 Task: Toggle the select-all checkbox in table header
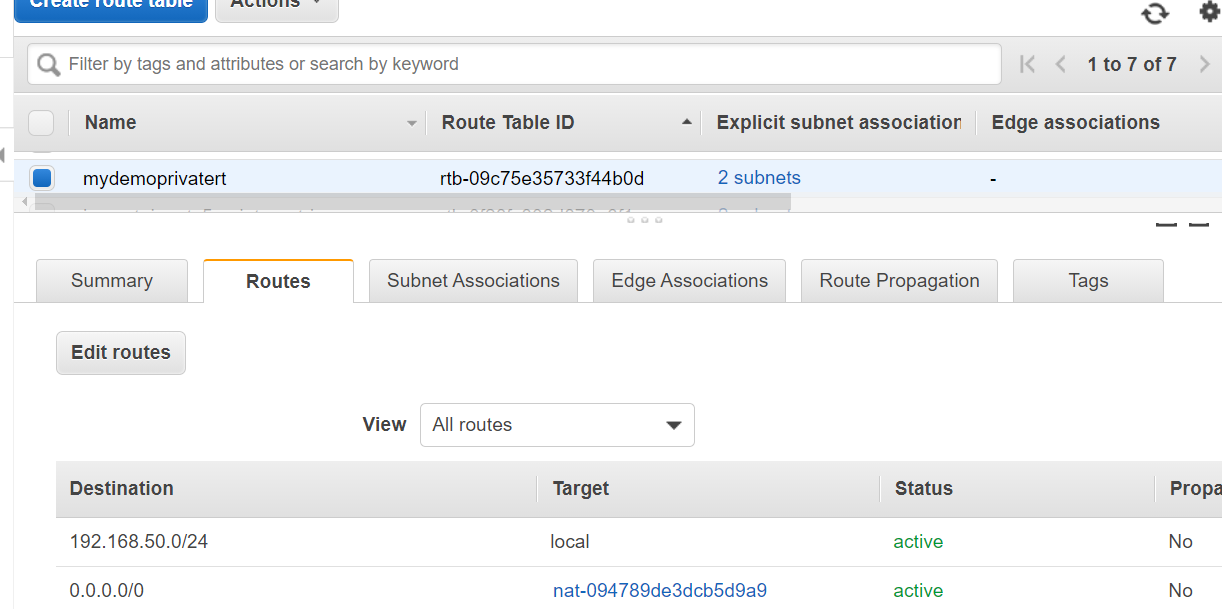[41, 123]
